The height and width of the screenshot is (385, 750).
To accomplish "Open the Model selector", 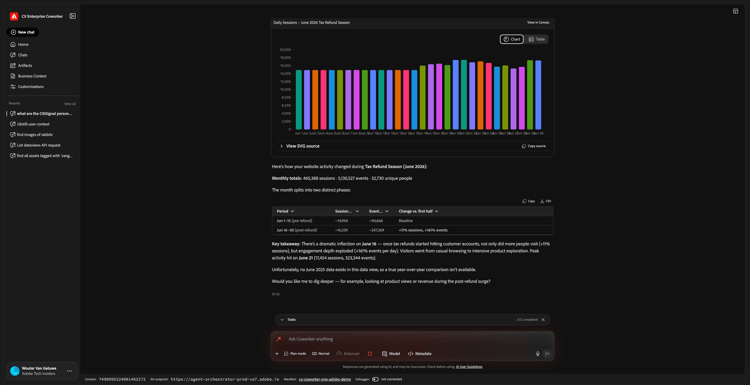I will click(x=391, y=354).
